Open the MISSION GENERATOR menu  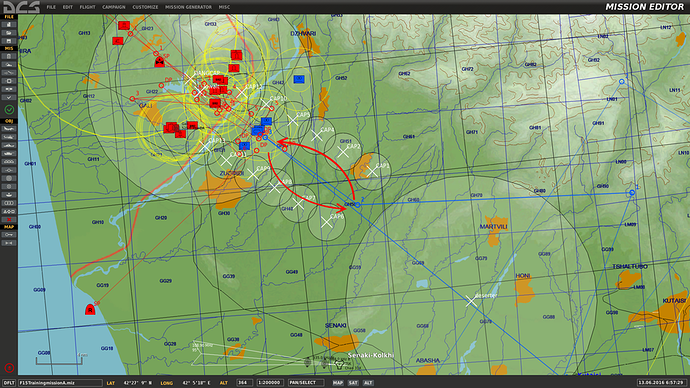pyautogui.click(x=188, y=7)
